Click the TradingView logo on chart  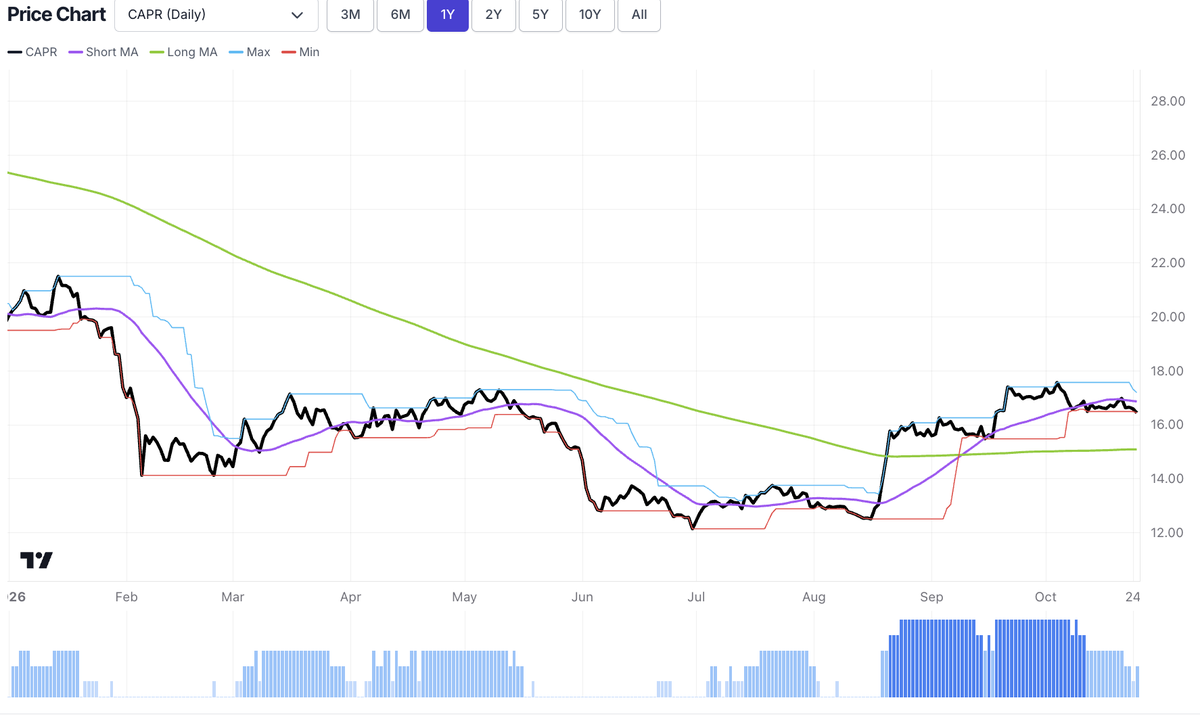37,560
